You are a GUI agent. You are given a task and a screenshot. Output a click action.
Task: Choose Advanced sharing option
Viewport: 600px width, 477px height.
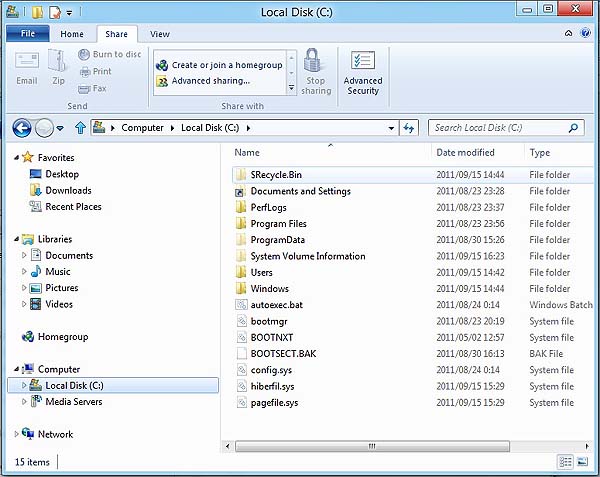point(210,81)
